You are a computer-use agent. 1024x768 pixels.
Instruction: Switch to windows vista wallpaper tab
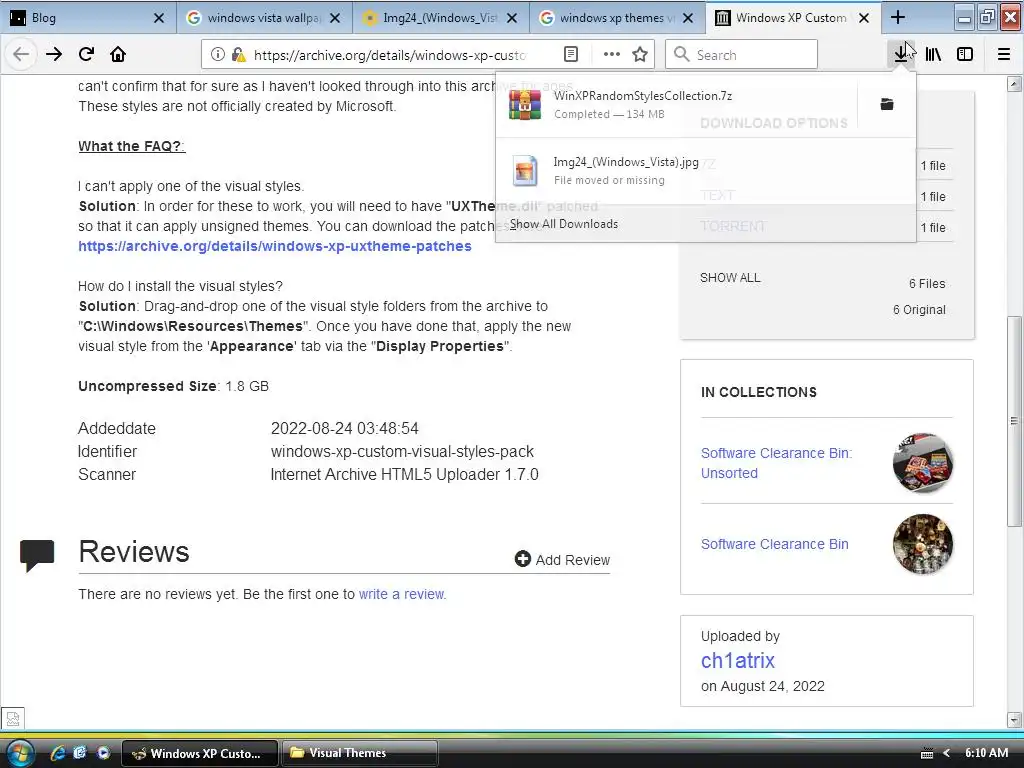pyautogui.click(x=264, y=18)
